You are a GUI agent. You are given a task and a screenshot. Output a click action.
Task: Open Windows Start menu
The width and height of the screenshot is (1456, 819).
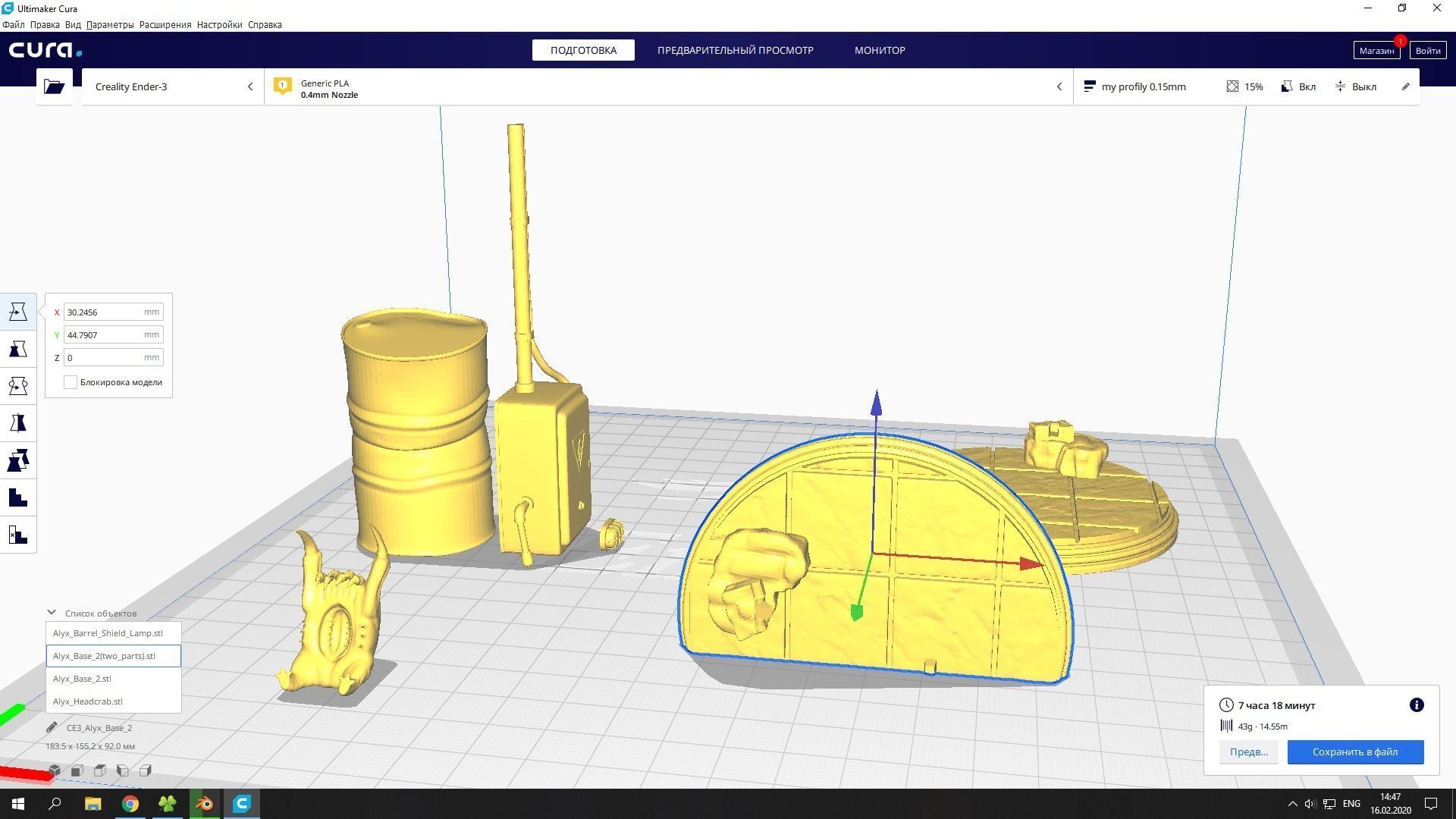[18, 804]
